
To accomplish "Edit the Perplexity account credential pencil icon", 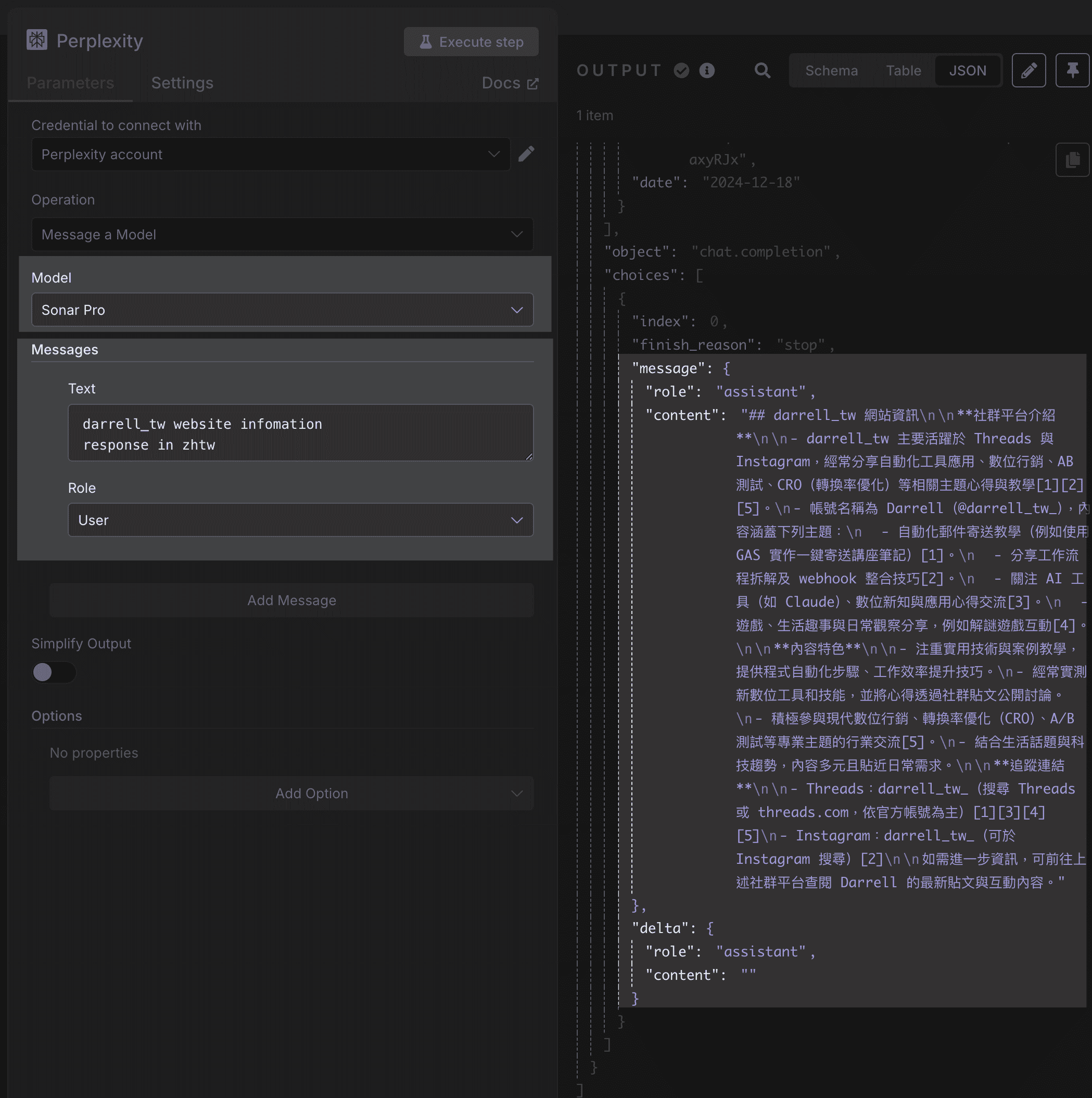I will [526, 154].
